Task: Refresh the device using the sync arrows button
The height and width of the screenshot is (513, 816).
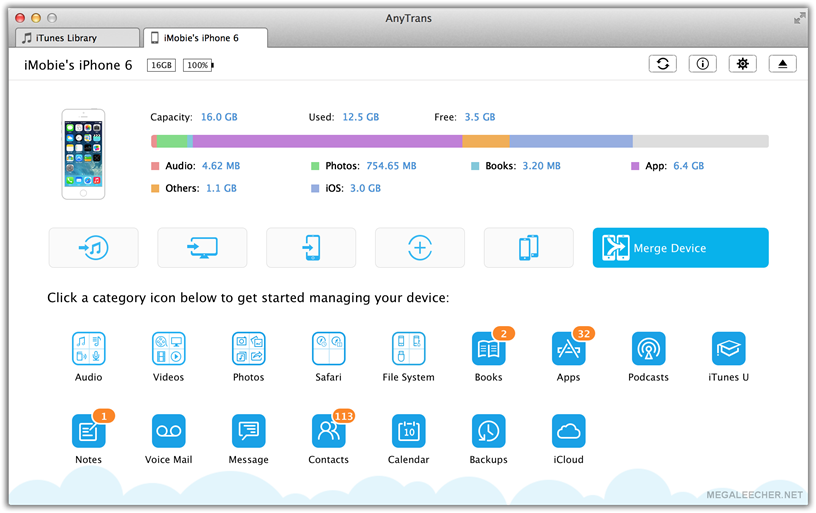Action: [x=662, y=64]
